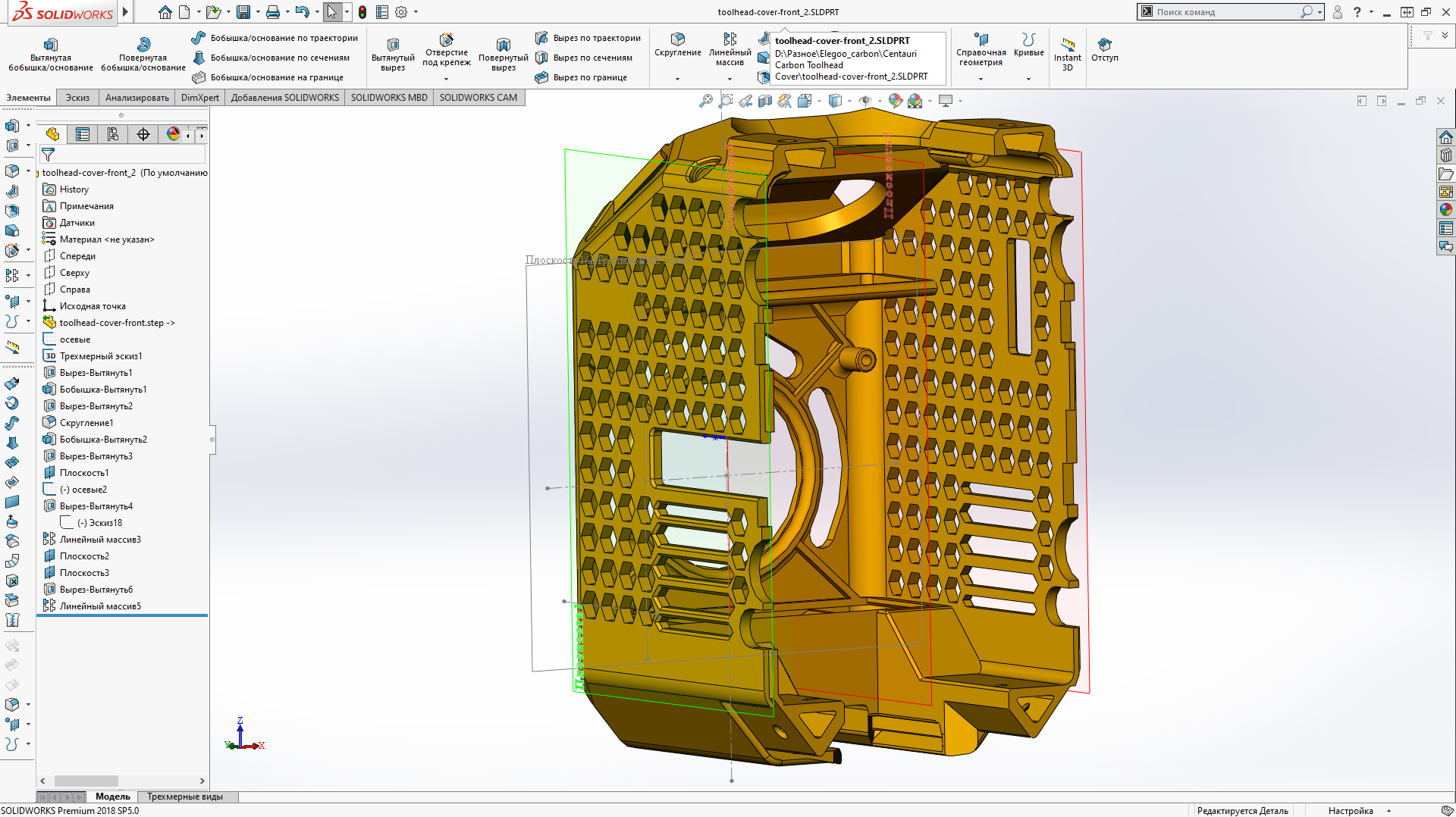Select the Отступ tool

[x=1105, y=50]
